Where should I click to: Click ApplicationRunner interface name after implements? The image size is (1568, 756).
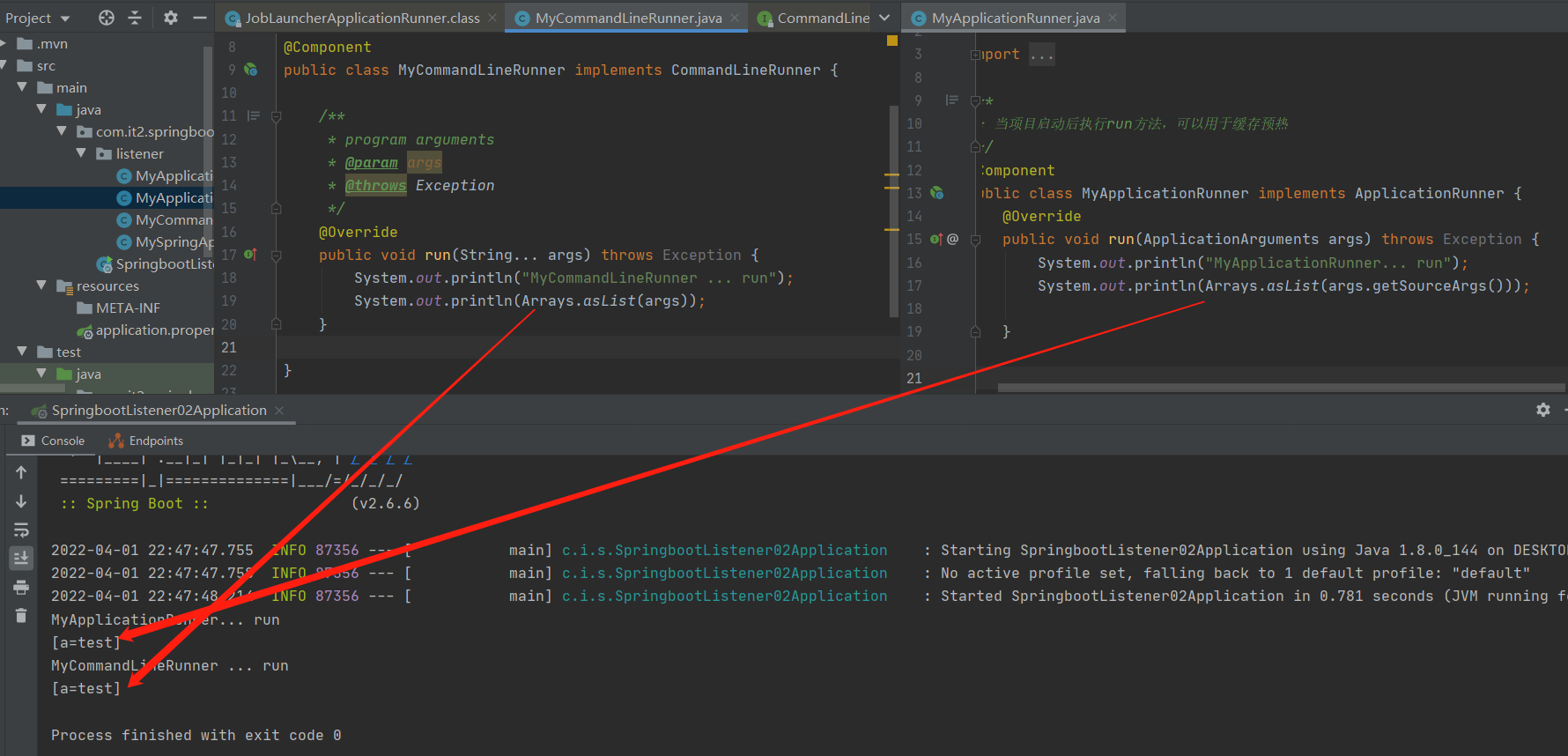(x=1429, y=193)
